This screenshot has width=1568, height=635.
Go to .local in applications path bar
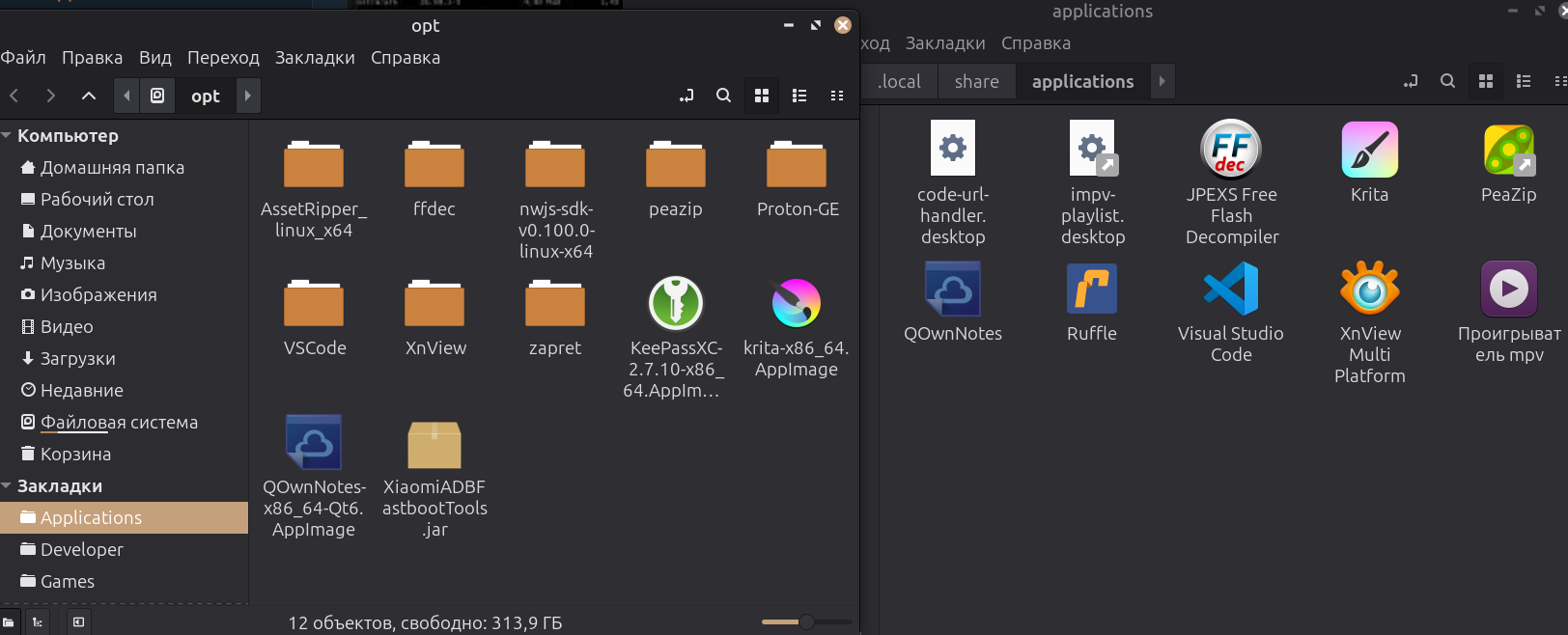pyautogui.click(x=899, y=81)
